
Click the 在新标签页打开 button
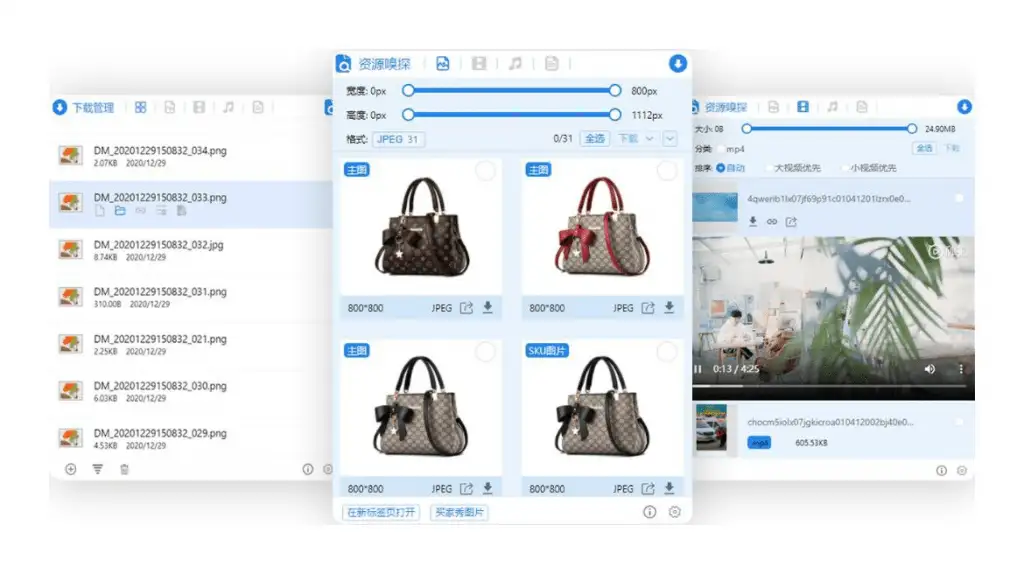[380, 512]
